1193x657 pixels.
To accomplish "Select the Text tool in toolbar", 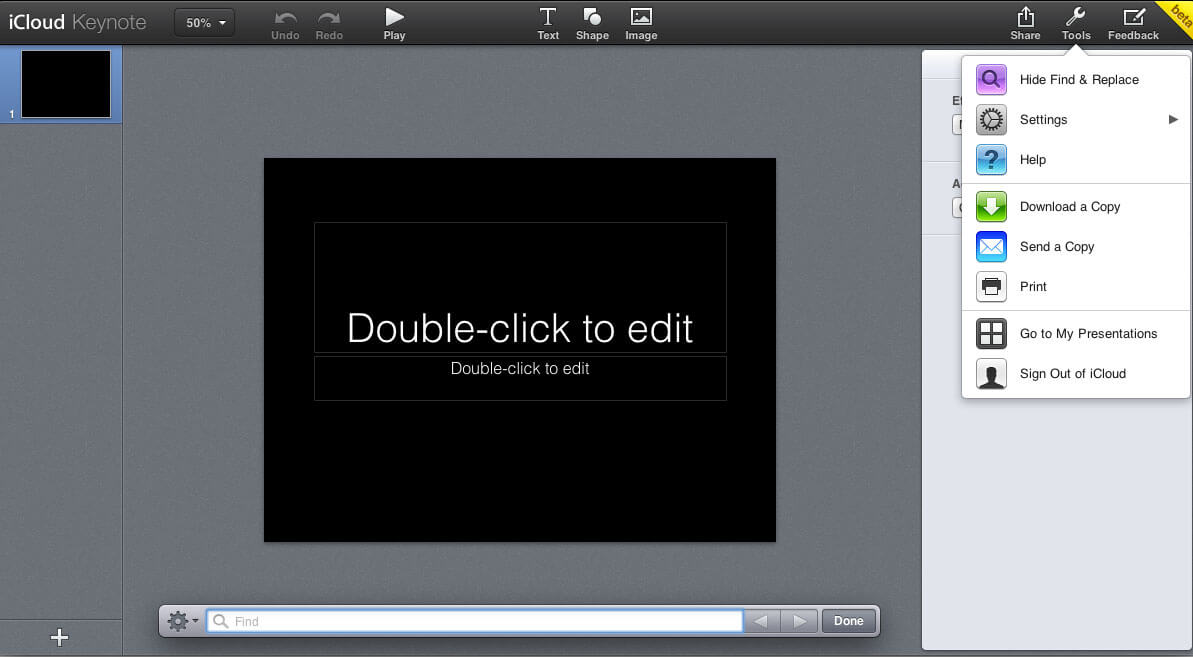I will point(548,17).
